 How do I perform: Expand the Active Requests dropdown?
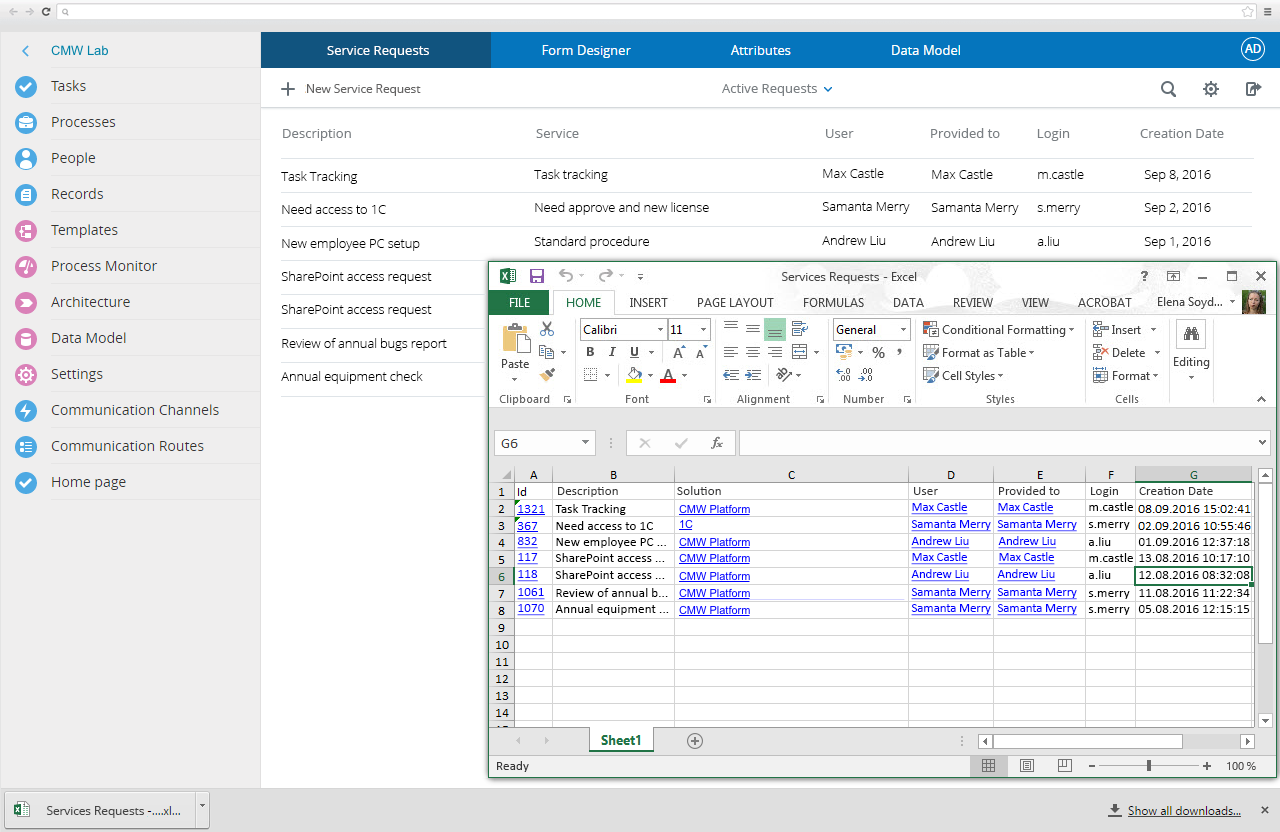[x=777, y=89]
